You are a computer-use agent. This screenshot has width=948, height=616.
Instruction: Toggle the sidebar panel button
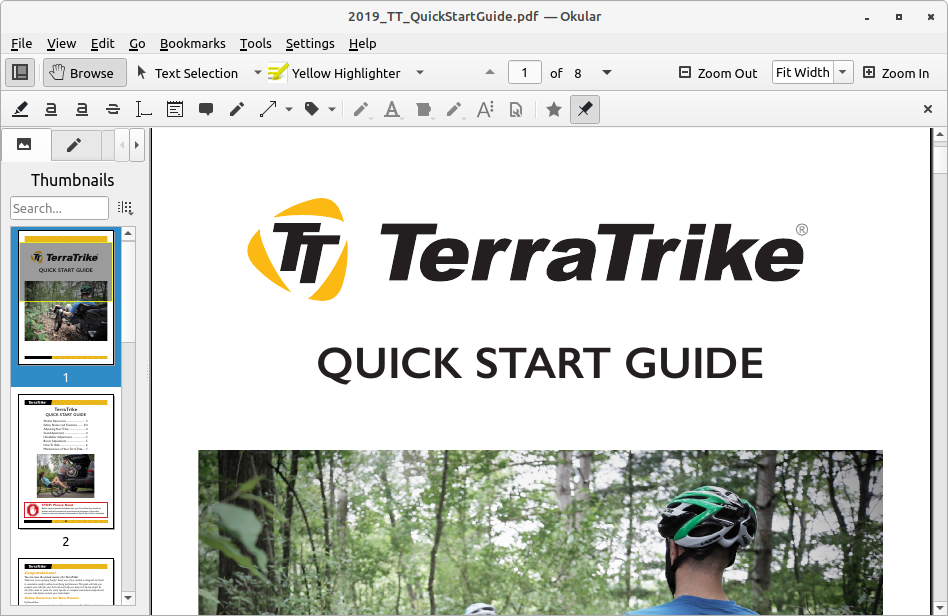point(20,73)
